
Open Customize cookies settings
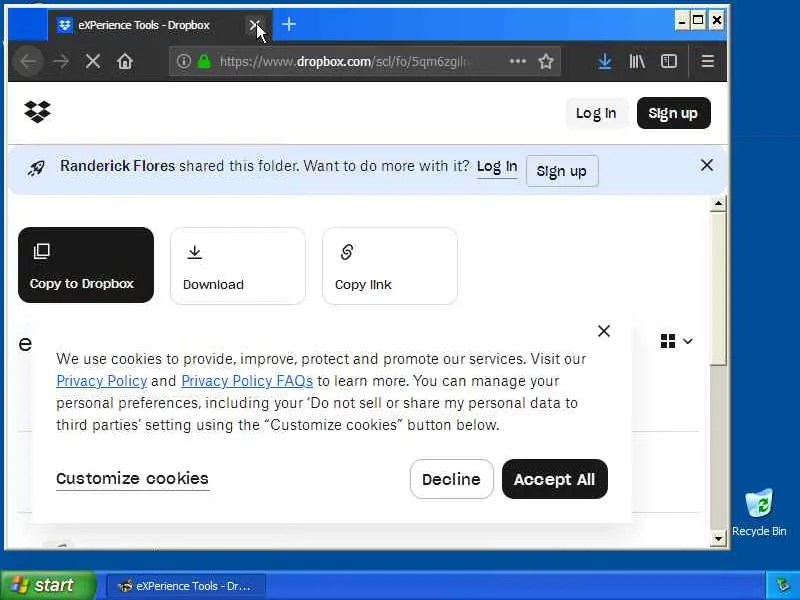[132, 479]
